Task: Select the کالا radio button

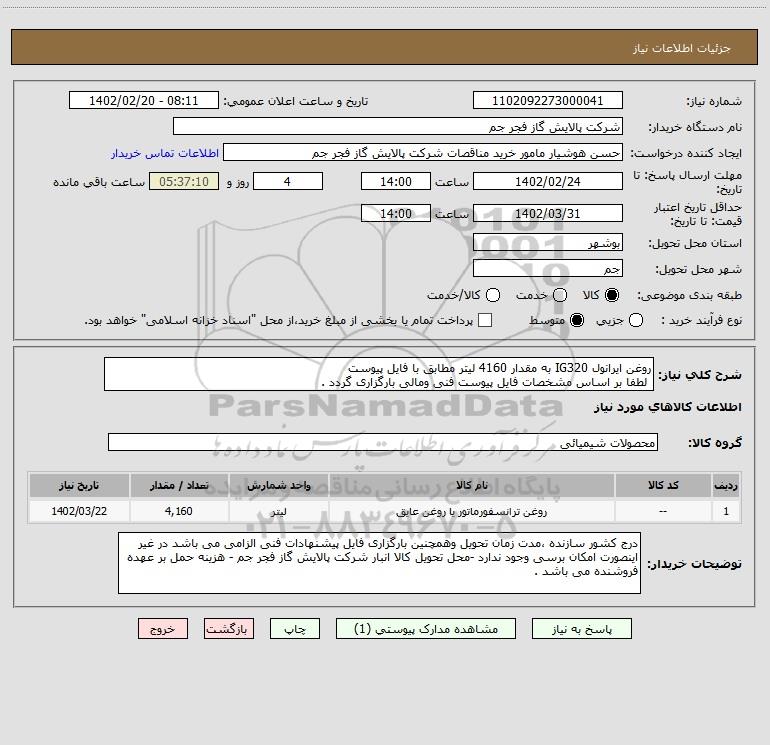Action: (612, 295)
